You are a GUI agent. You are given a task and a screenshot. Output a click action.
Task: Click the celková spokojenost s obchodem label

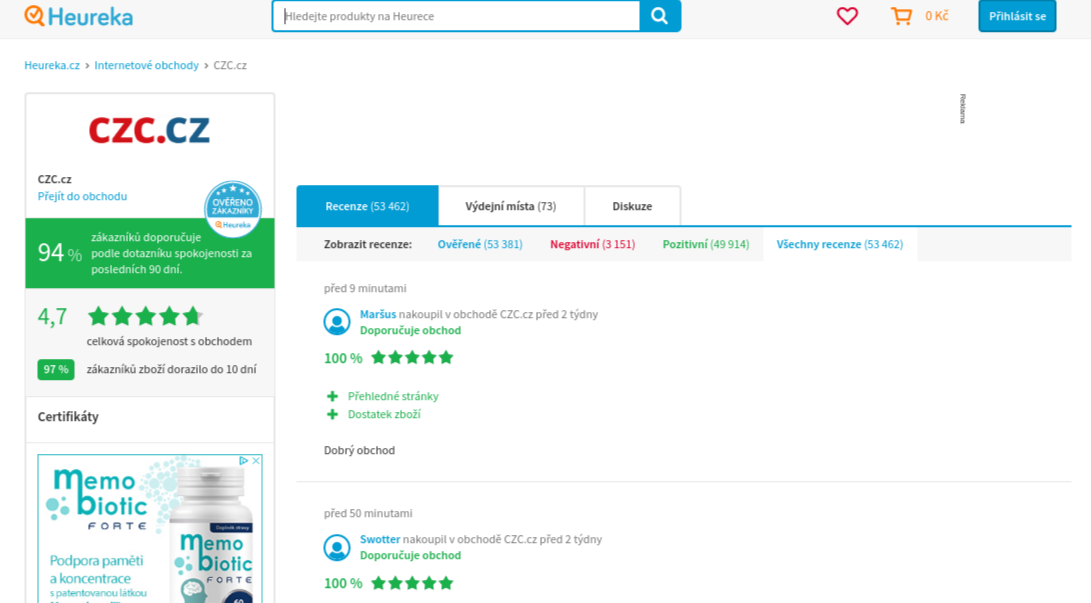[169, 341]
